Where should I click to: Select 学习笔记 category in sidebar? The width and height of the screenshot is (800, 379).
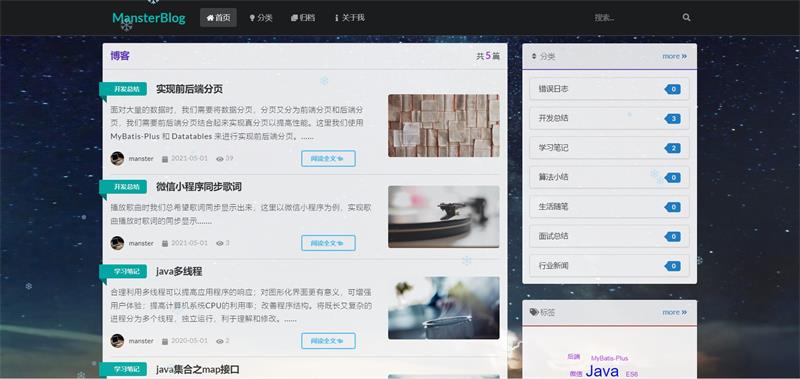click(x=609, y=148)
